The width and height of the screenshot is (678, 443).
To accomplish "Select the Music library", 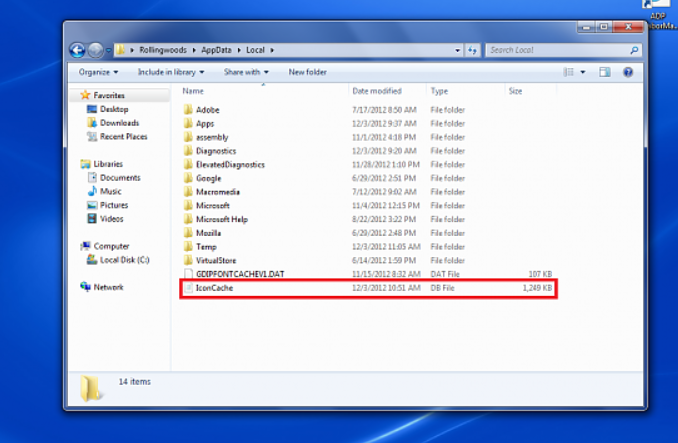I will pyautogui.click(x=110, y=191).
